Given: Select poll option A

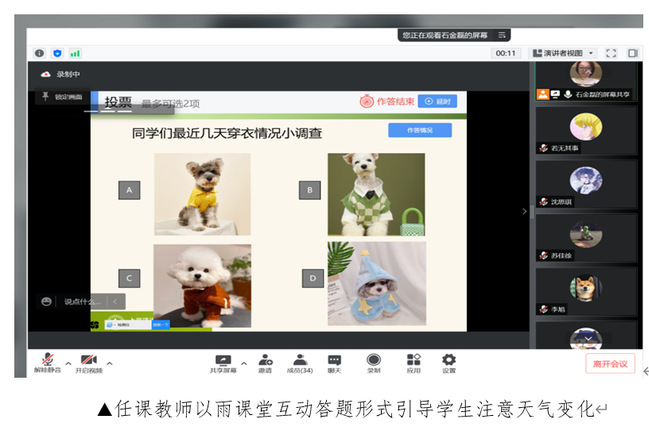Looking at the screenshot, I should click(128, 189).
